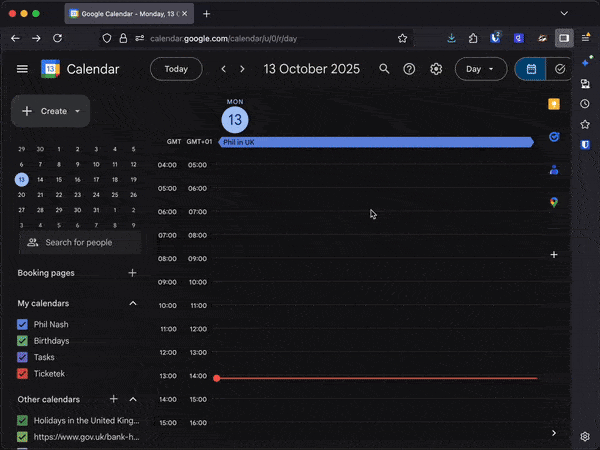600x450 pixels.
Task: Open the Day view dropdown
Action: click(x=480, y=69)
